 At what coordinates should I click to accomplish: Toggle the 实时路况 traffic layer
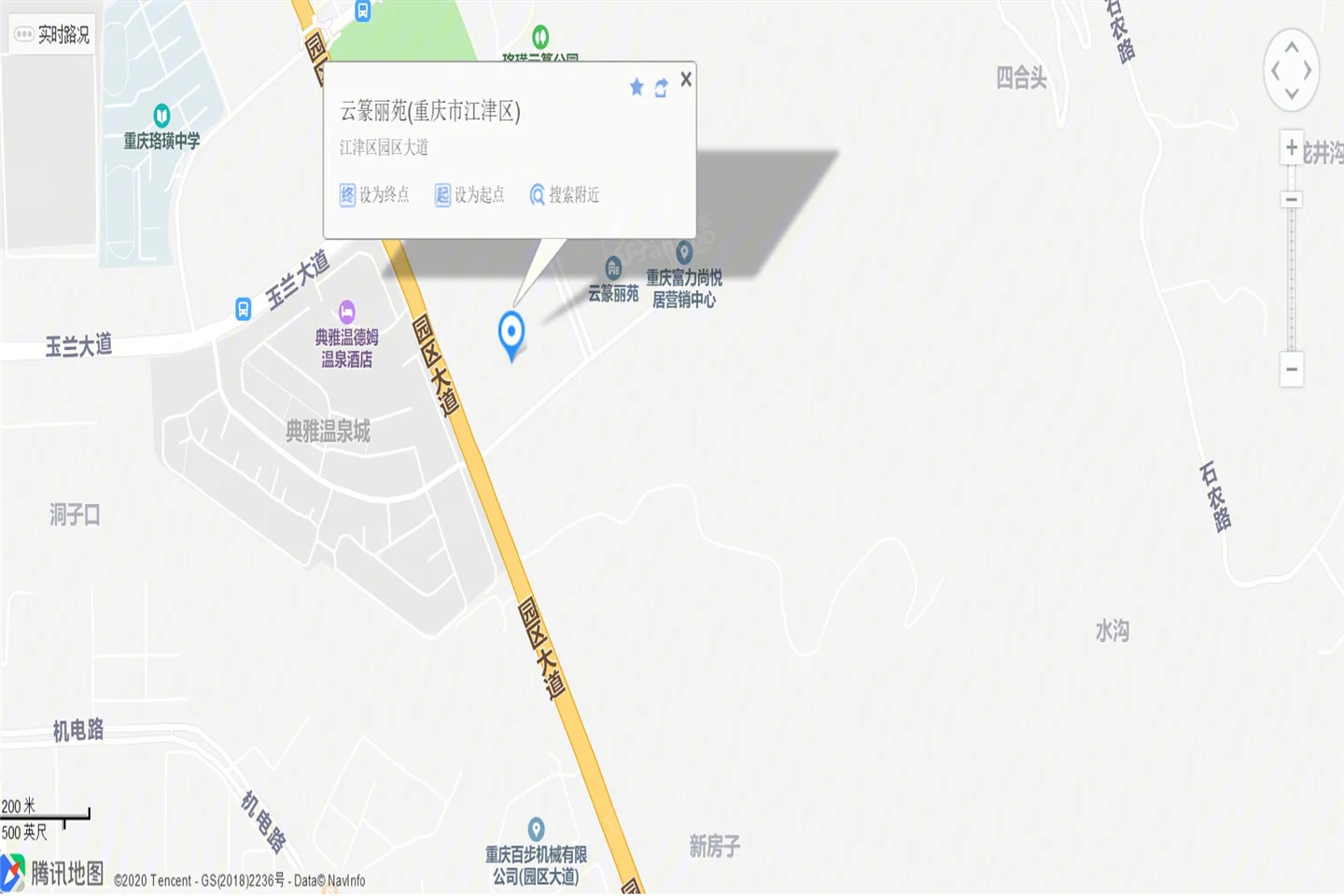click(x=51, y=35)
